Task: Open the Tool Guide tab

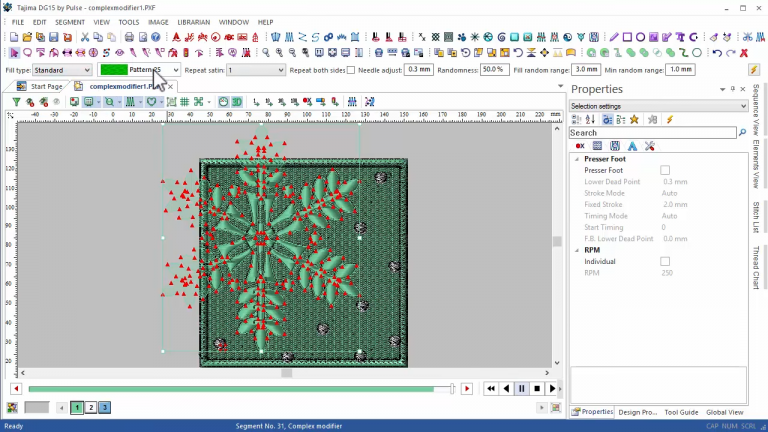Action: [681, 412]
